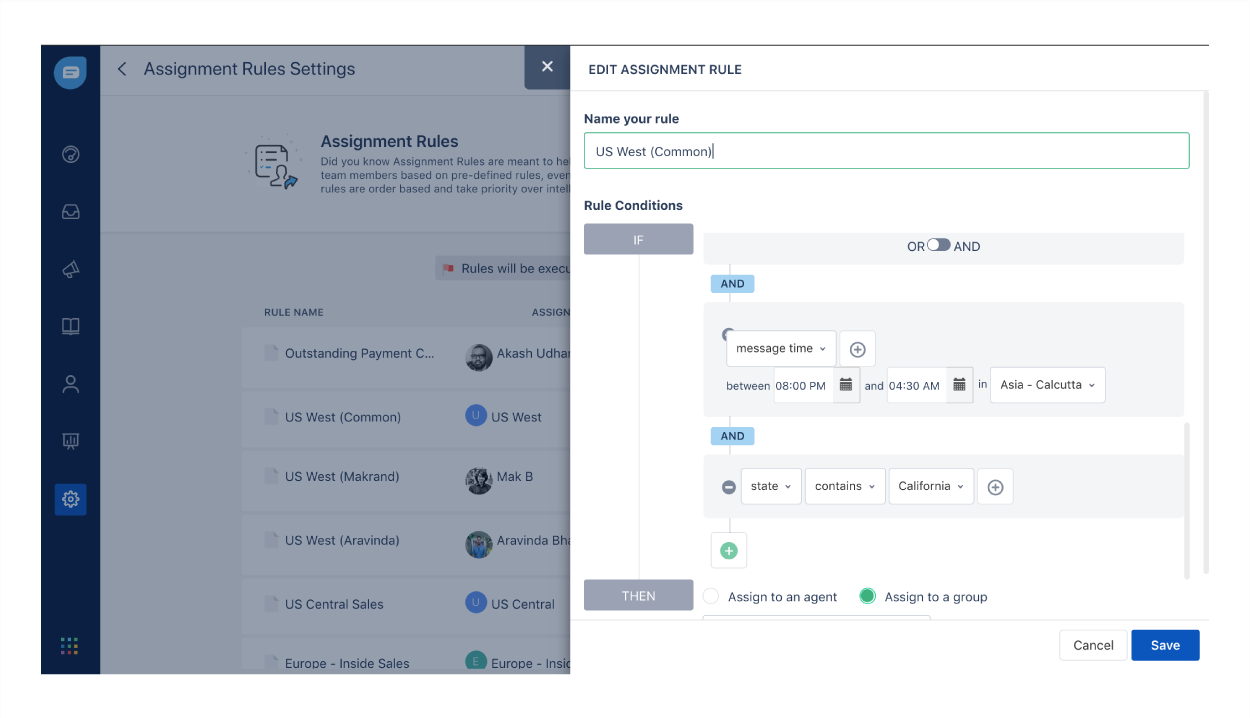Remove the state condition with minus icon
The width and height of the screenshot is (1250, 718).
(729, 487)
